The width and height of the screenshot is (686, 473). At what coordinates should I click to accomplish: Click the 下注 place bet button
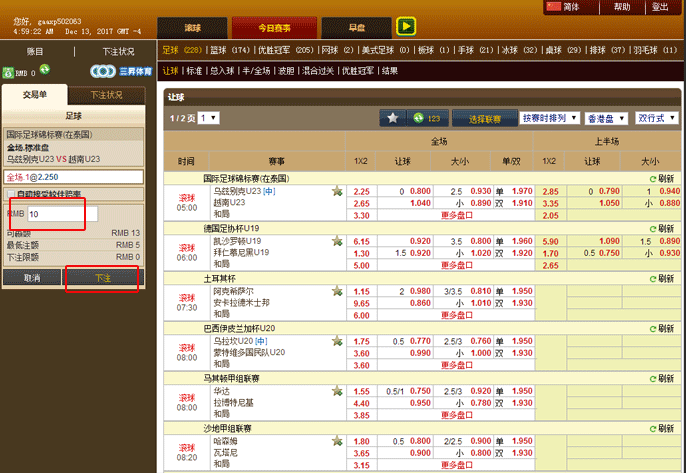point(101,277)
